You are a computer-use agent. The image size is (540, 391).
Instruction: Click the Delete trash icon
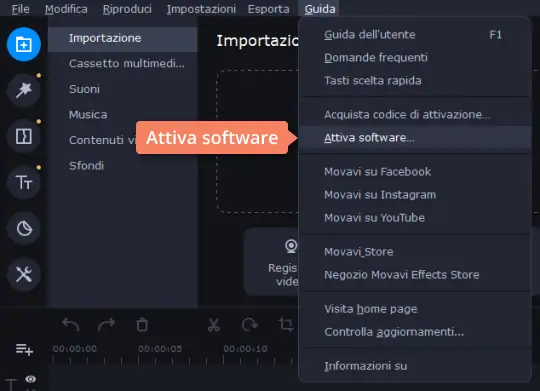pyautogui.click(x=142, y=325)
